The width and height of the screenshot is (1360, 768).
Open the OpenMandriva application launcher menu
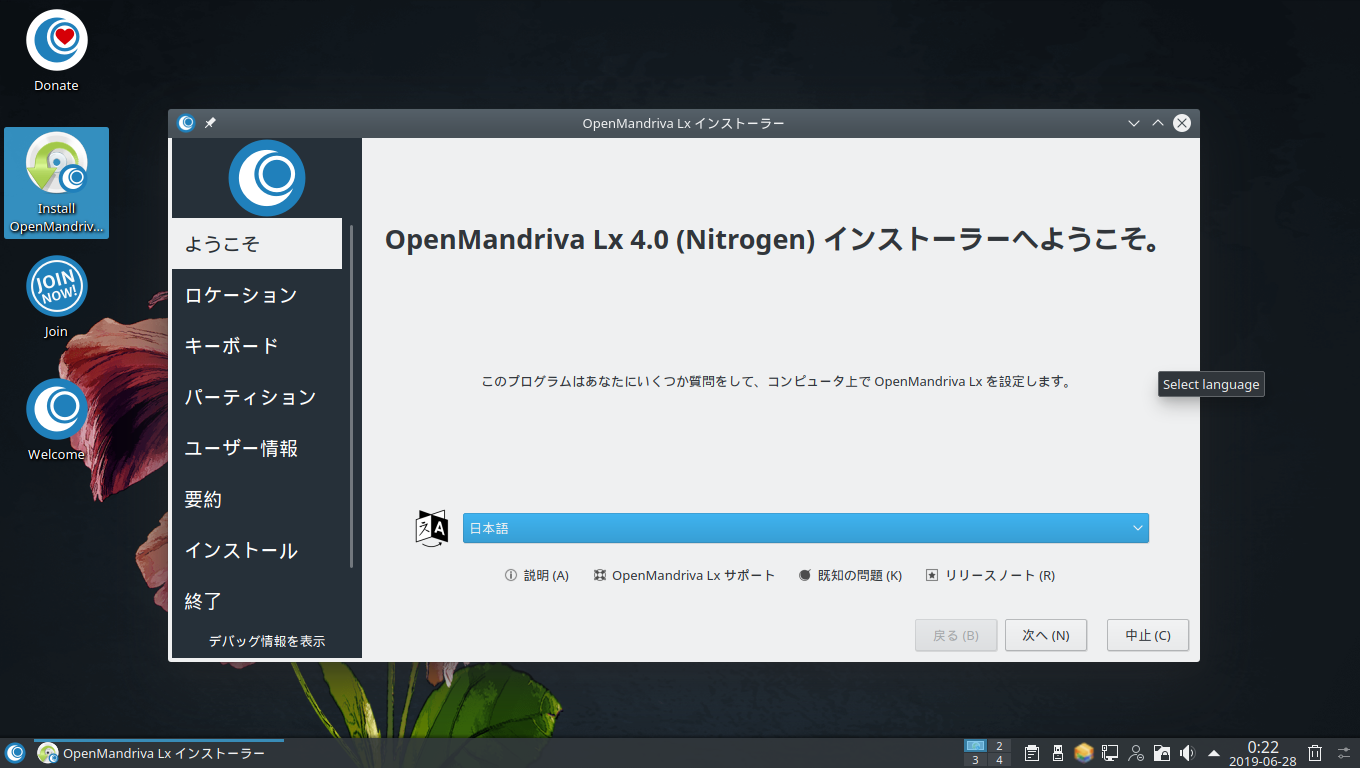pyautogui.click(x=15, y=753)
